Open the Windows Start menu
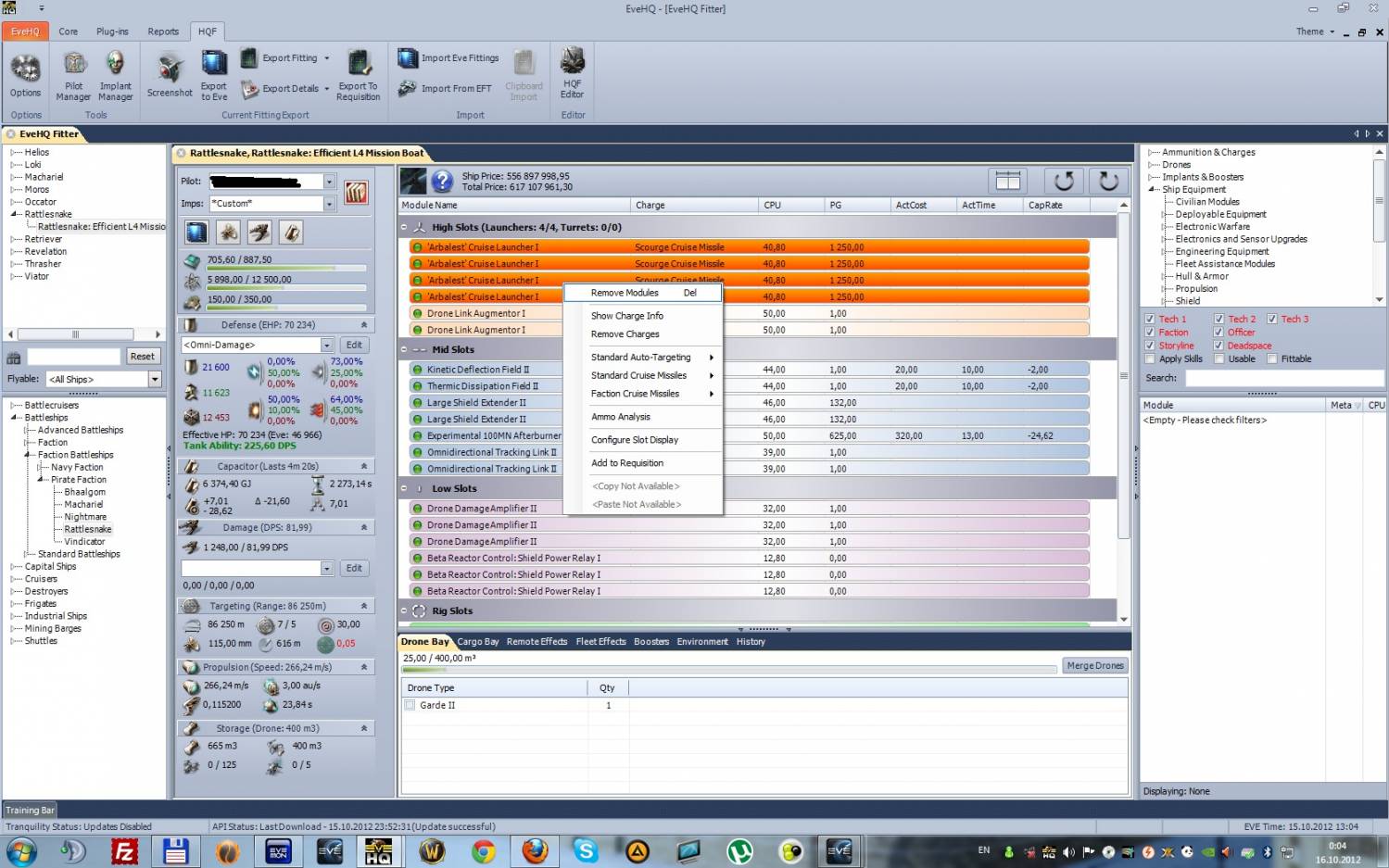The image size is (1389, 868). (21, 851)
